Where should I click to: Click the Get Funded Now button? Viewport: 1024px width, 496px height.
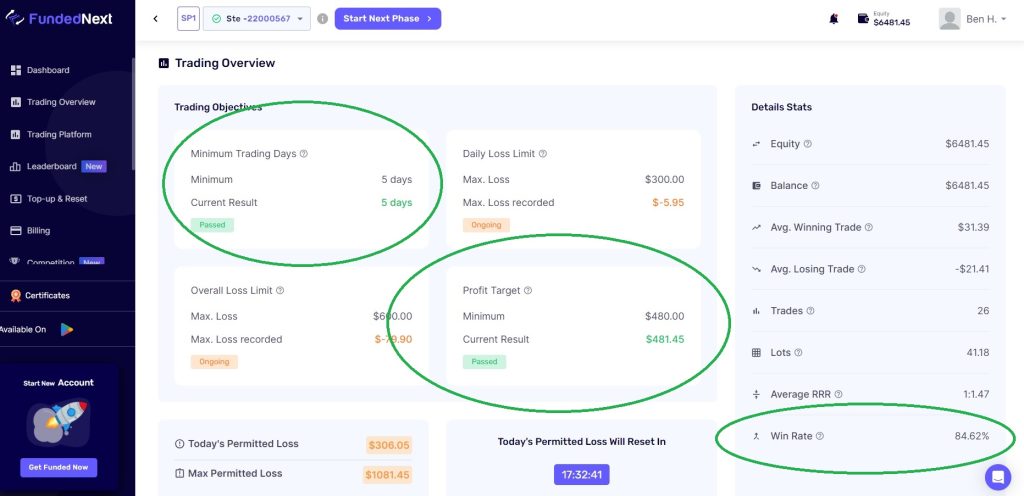tap(59, 467)
